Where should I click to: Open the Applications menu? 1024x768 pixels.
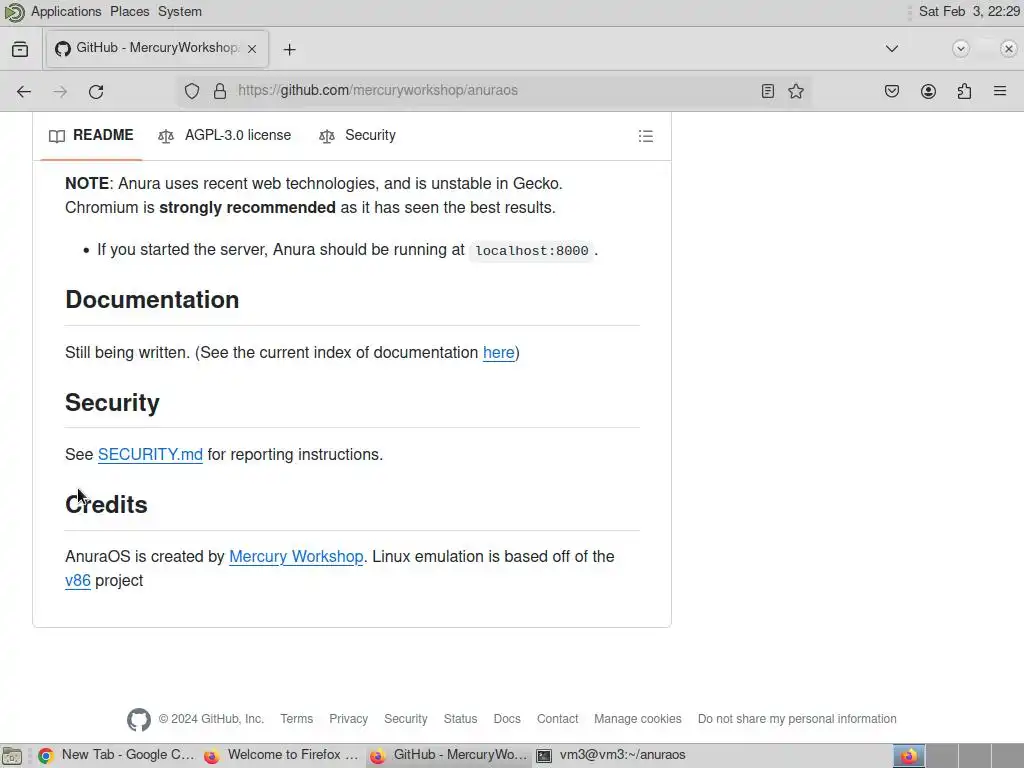click(x=66, y=12)
